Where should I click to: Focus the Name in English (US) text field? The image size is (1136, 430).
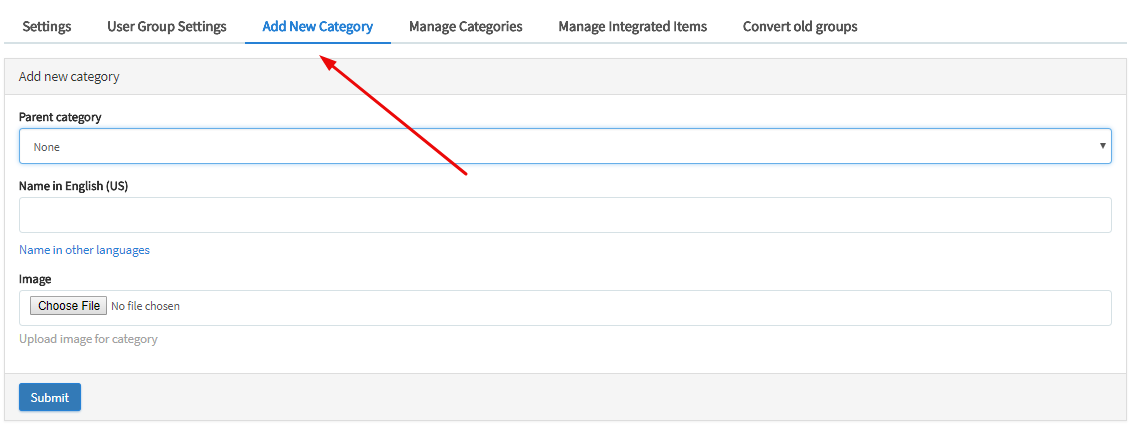[565, 215]
